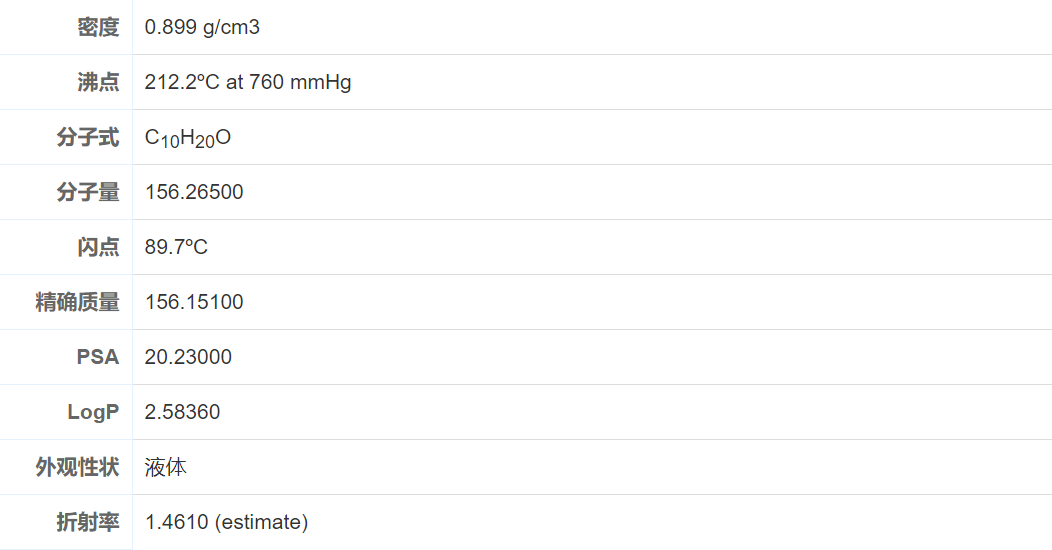The image size is (1052, 550).
Task: Click the 沸点 label cell
Action: (98, 82)
